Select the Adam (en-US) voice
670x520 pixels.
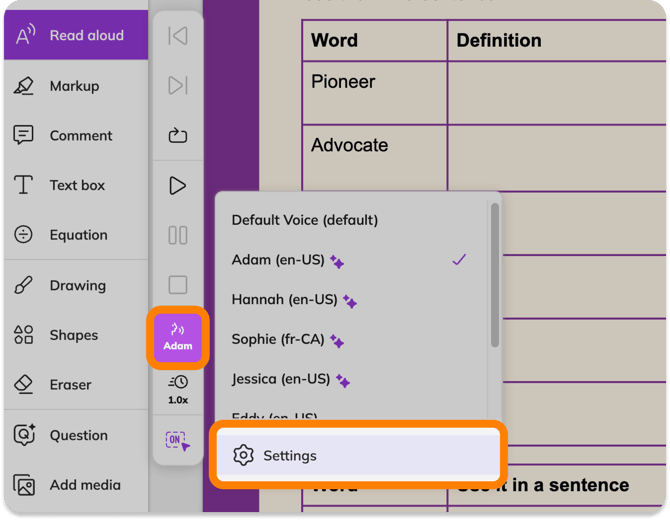[x=351, y=260]
